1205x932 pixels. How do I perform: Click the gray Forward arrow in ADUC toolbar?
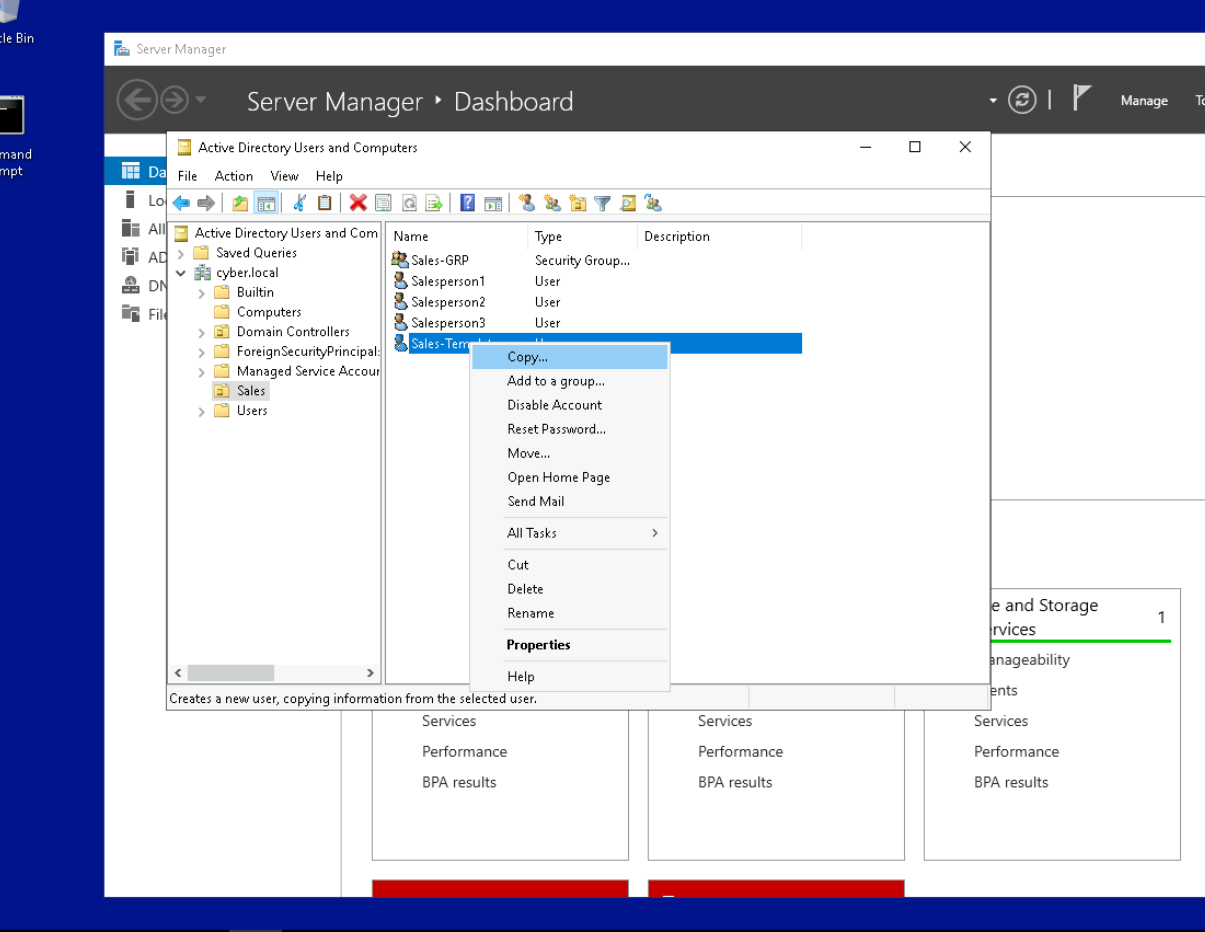pyautogui.click(x=206, y=203)
